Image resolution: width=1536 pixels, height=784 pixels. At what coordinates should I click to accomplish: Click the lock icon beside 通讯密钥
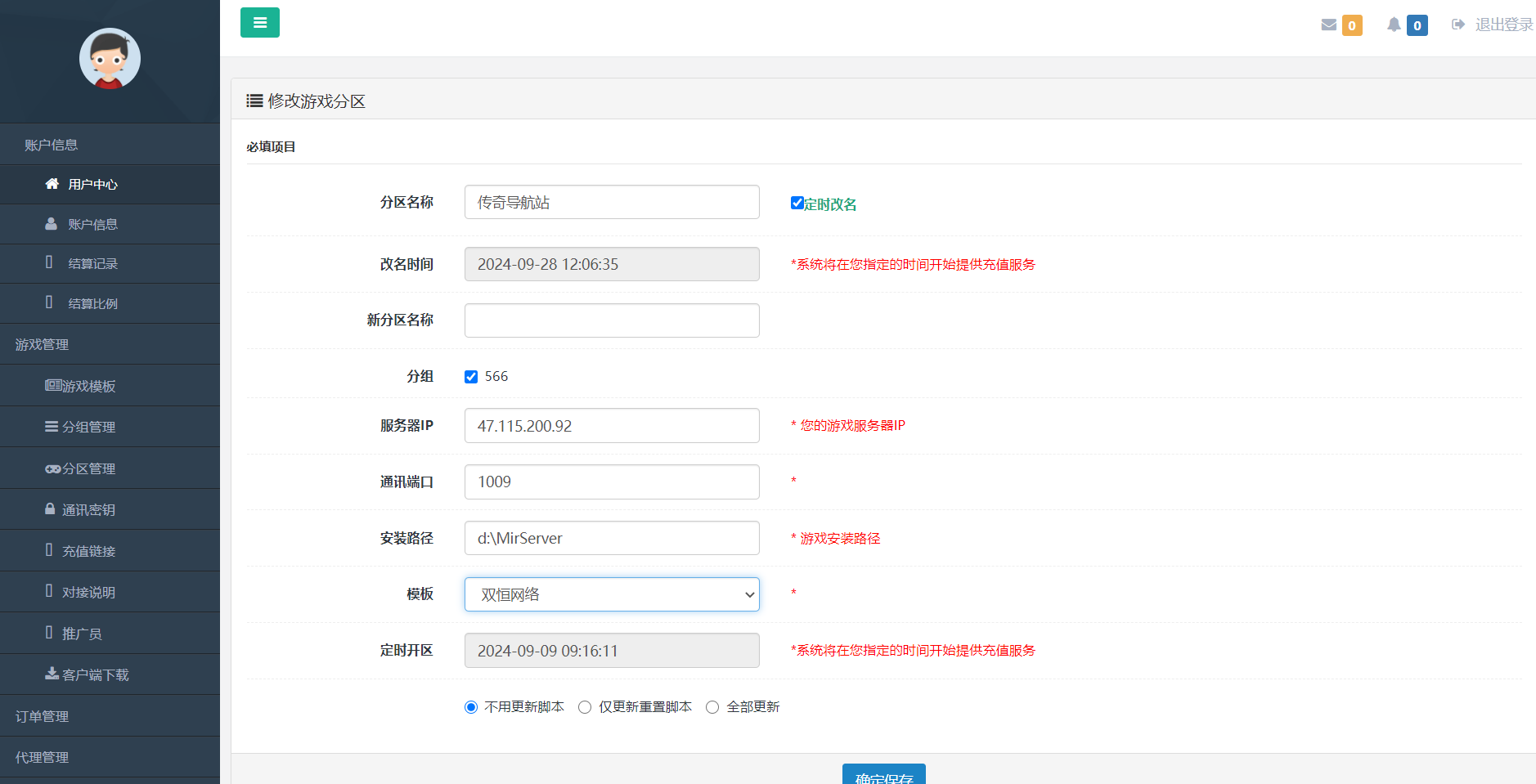coord(50,508)
